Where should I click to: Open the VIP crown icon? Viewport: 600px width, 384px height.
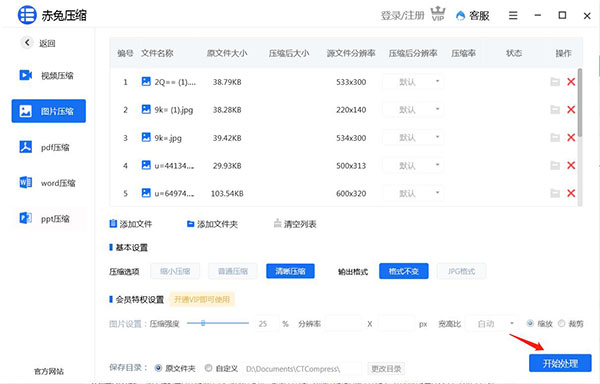pos(438,14)
